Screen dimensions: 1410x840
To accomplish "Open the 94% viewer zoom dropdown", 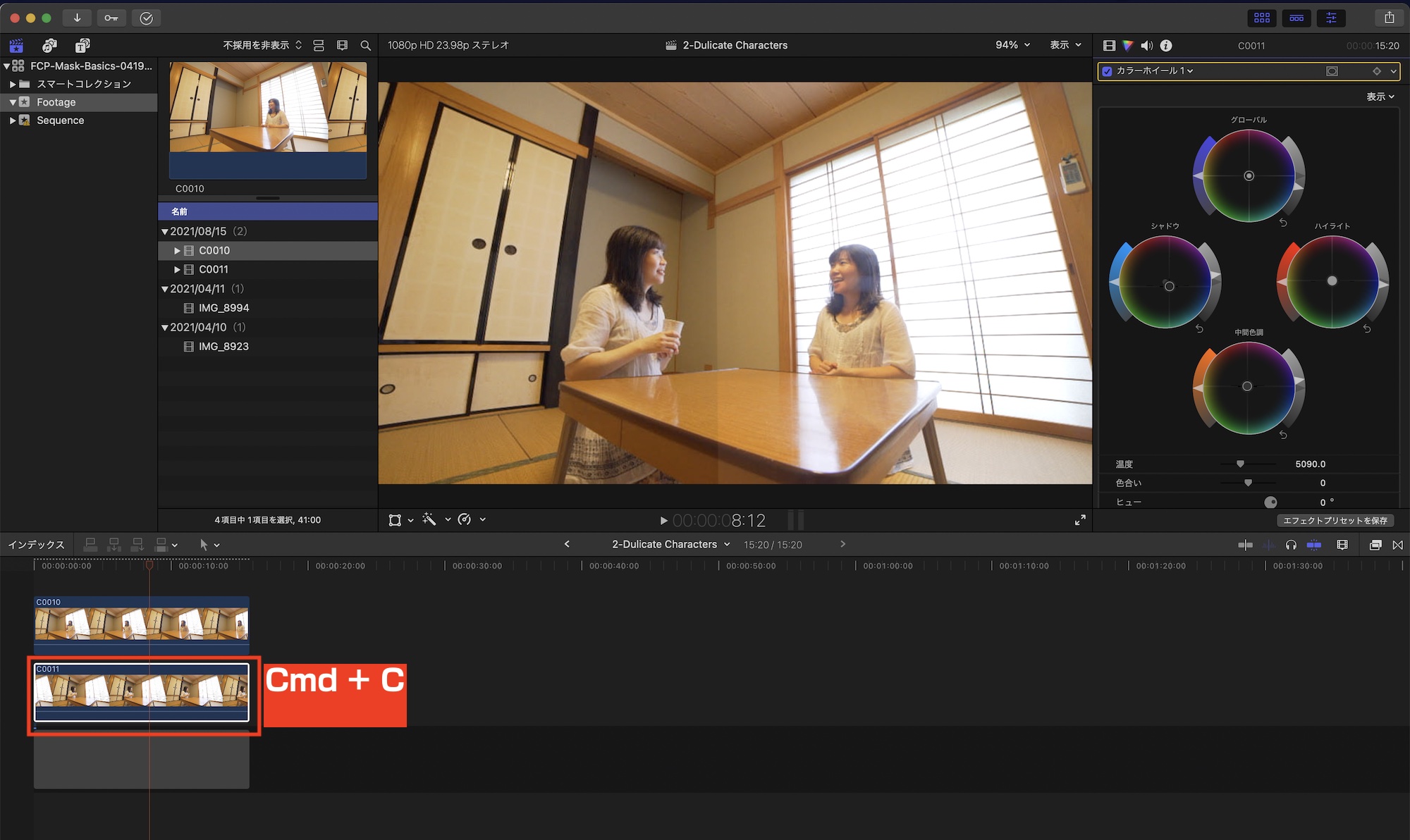I will pos(1012,45).
